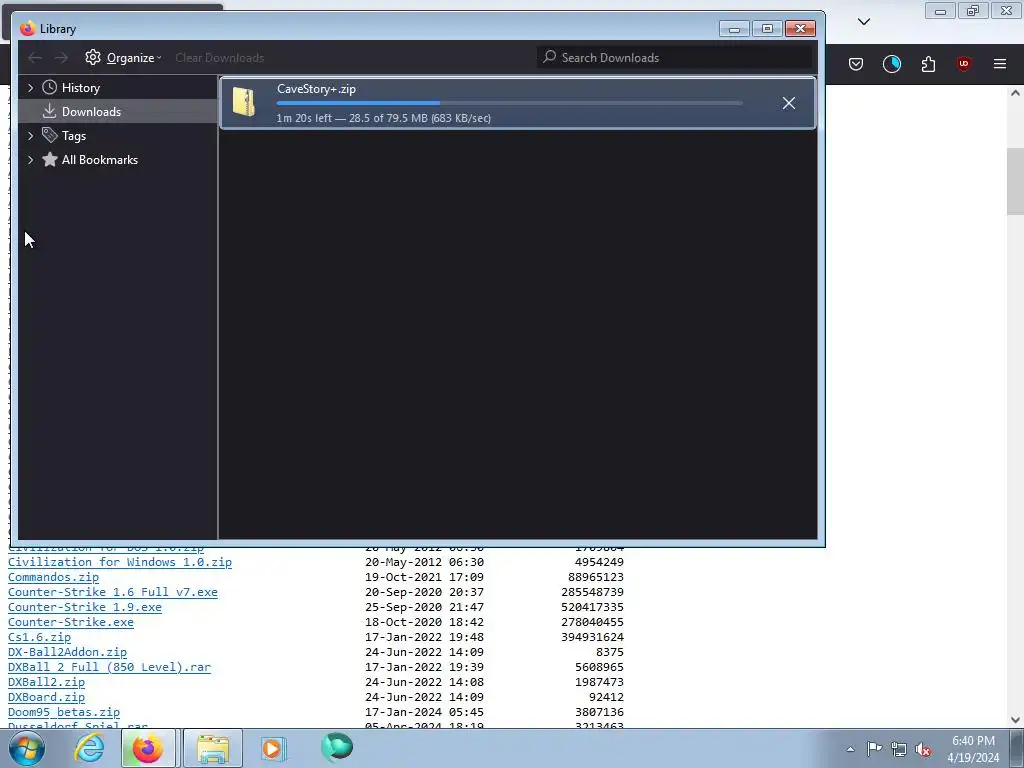This screenshot has height=768, width=1024.
Task: Open the DXBoard.zip link
Action: [46, 697]
